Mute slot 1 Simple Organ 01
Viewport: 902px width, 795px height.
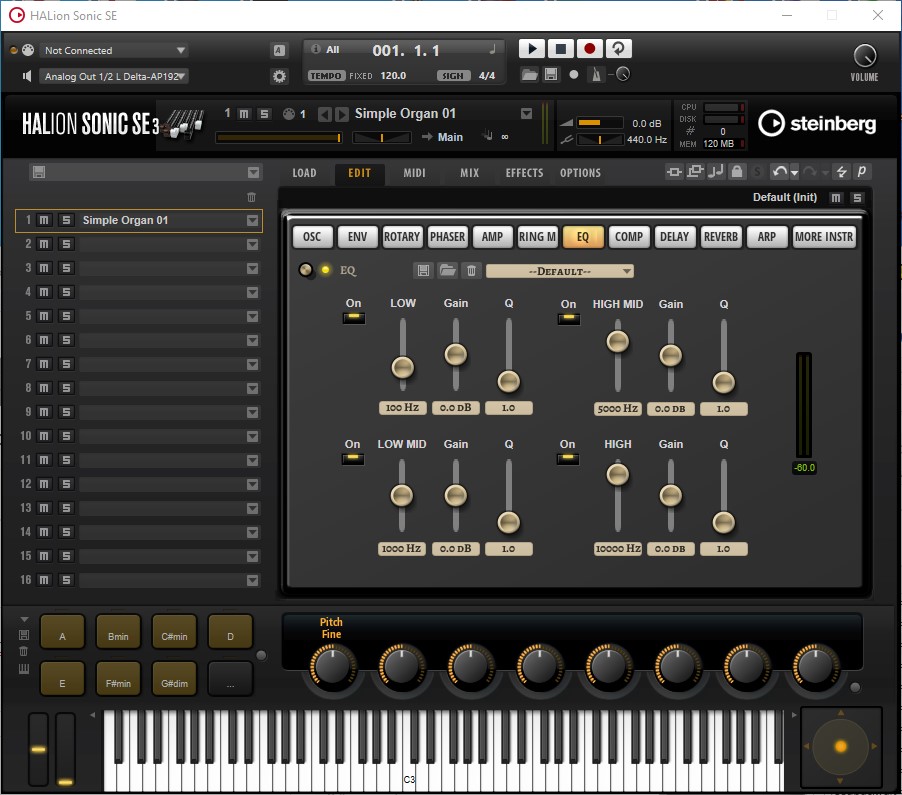(x=44, y=220)
